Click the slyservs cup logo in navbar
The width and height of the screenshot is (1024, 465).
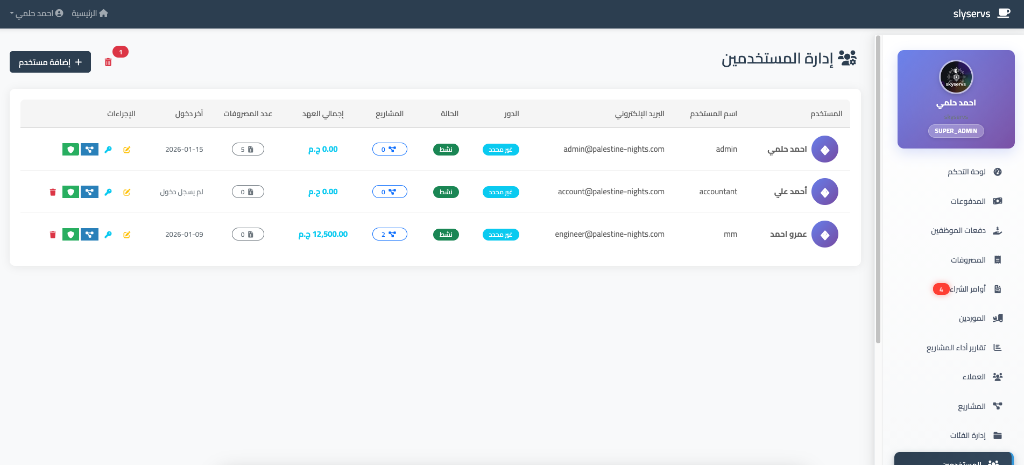click(1003, 14)
